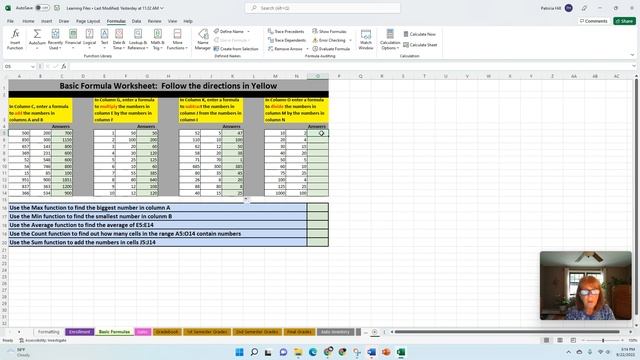Open taskbar Search
Viewport: 640px width, 360px height.
pyautogui.click(x=254, y=352)
